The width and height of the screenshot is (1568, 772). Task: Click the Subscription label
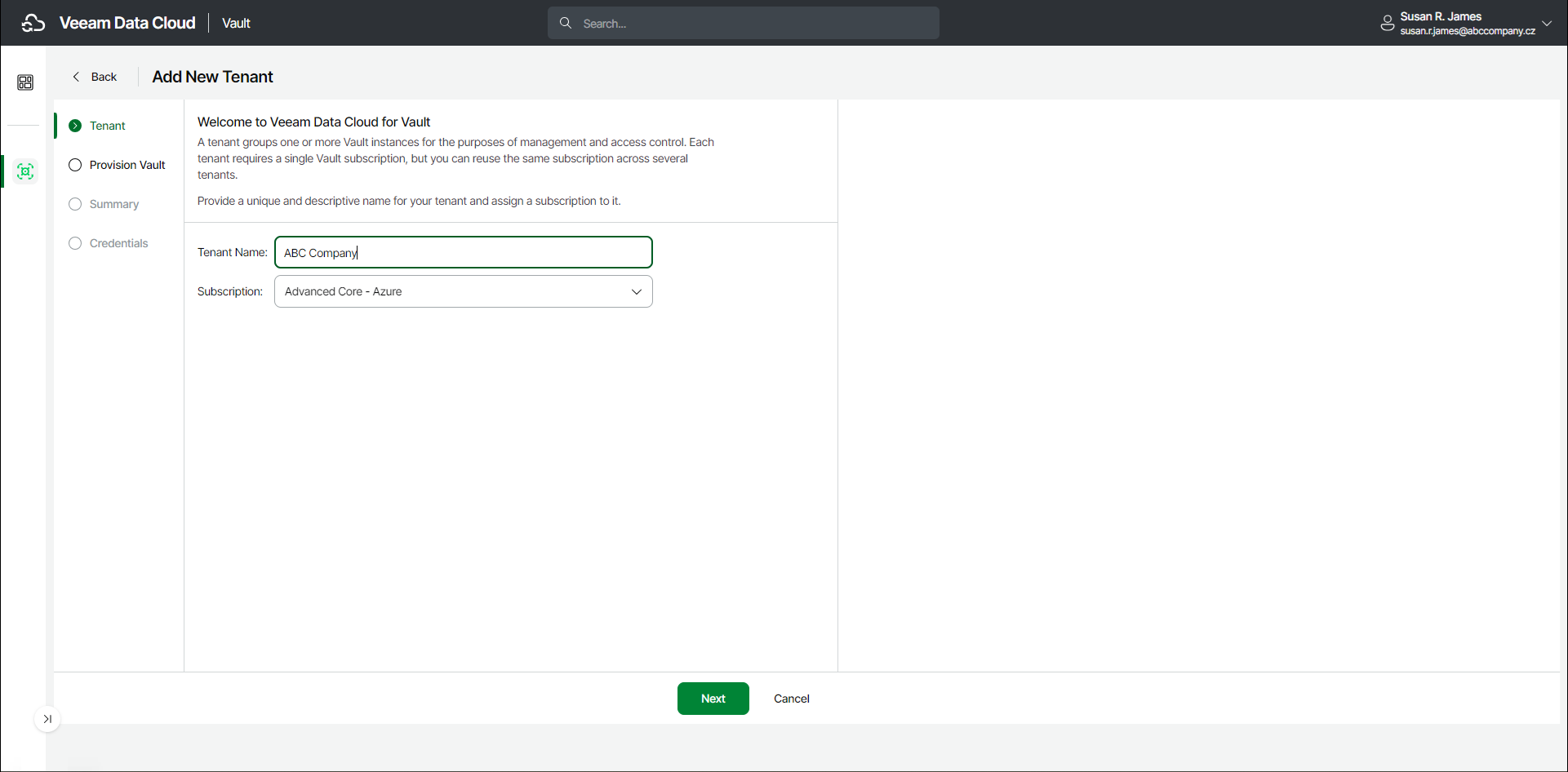tap(230, 291)
